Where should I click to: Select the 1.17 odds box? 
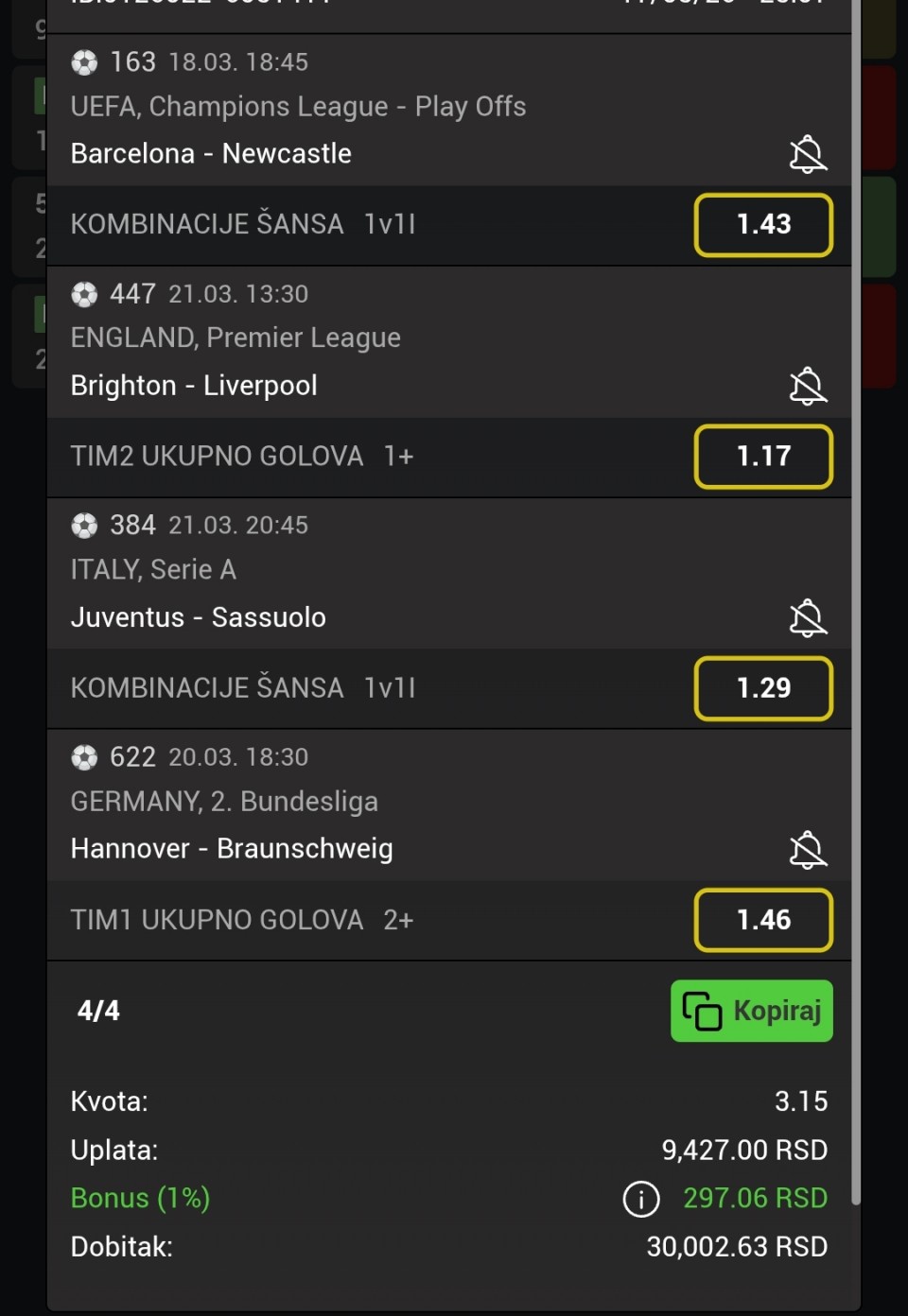[763, 457]
